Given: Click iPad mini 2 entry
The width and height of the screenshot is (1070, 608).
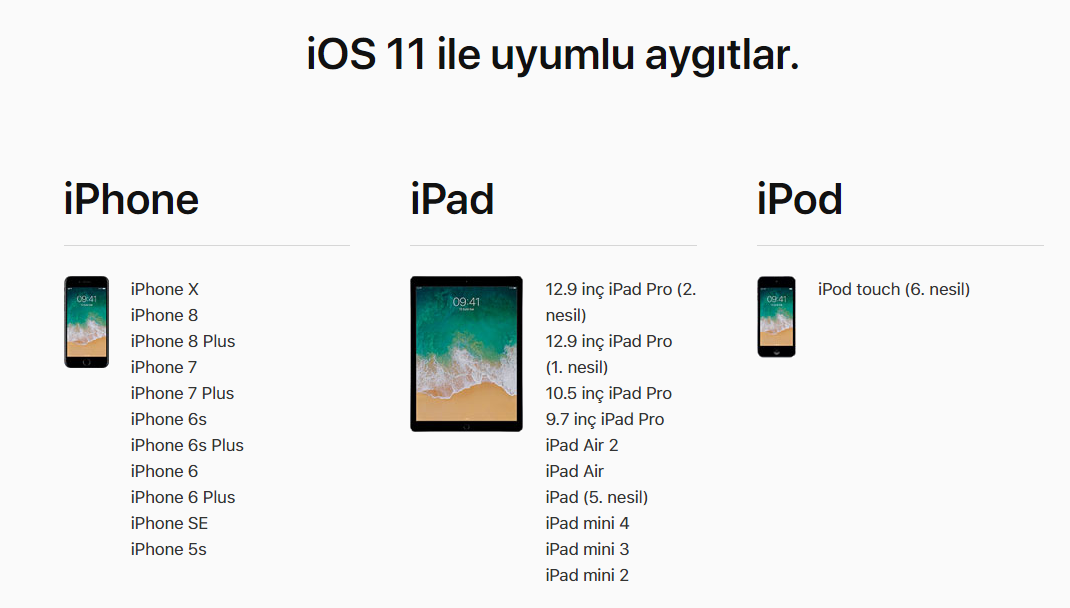Looking at the screenshot, I should pos(587,575).
